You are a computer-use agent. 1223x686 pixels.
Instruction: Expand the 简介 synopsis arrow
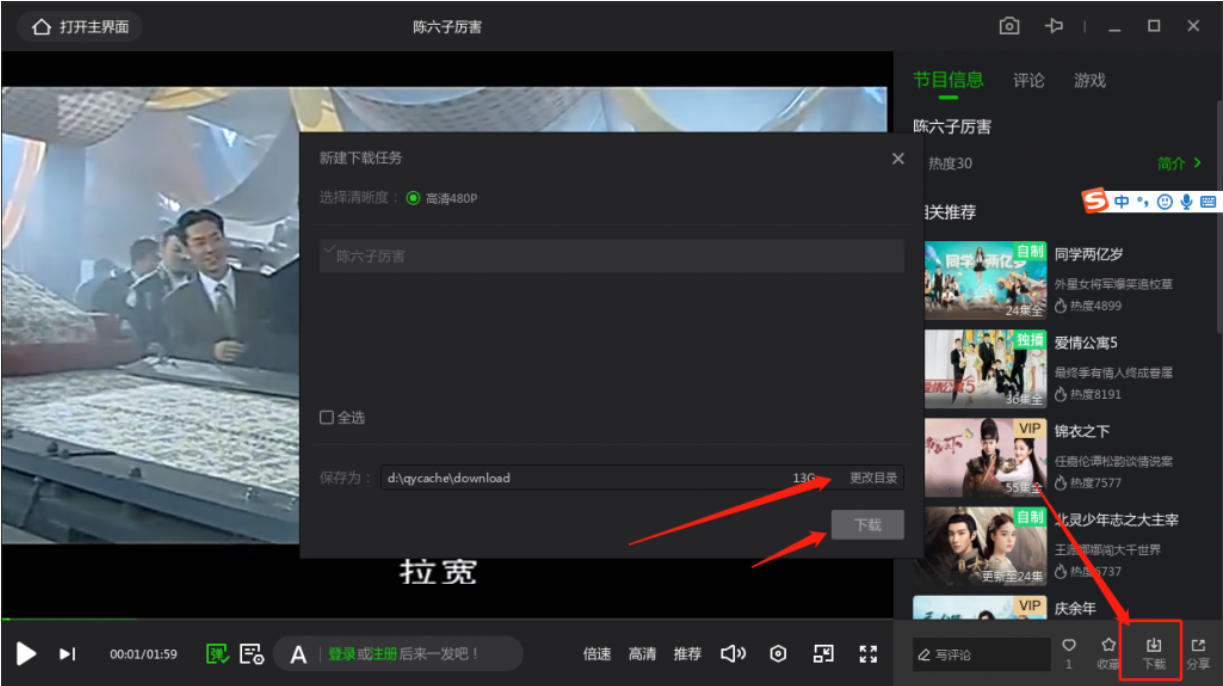(x=1180, y=163)
